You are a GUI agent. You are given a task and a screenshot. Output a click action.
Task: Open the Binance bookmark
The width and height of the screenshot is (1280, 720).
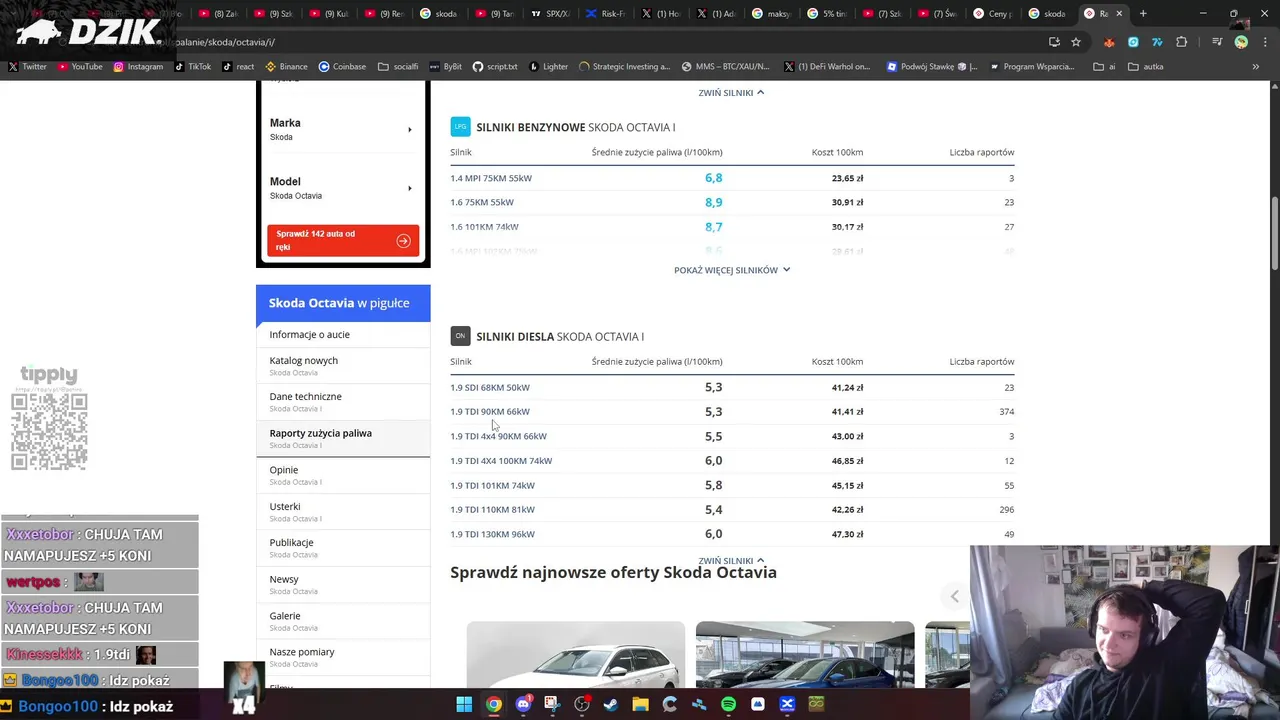[286, 67]
